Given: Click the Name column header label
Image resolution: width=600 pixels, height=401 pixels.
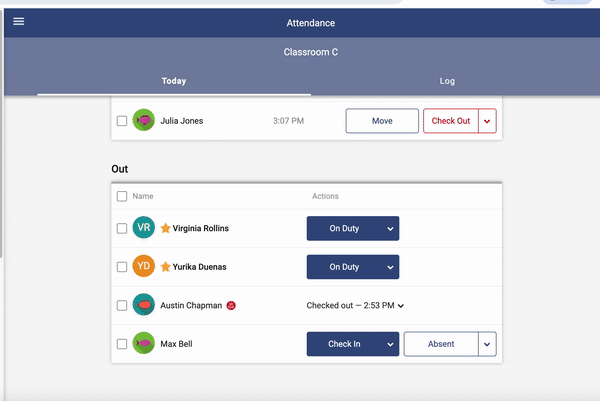Looking at the screenshot, I should click(x=143, y=196).
